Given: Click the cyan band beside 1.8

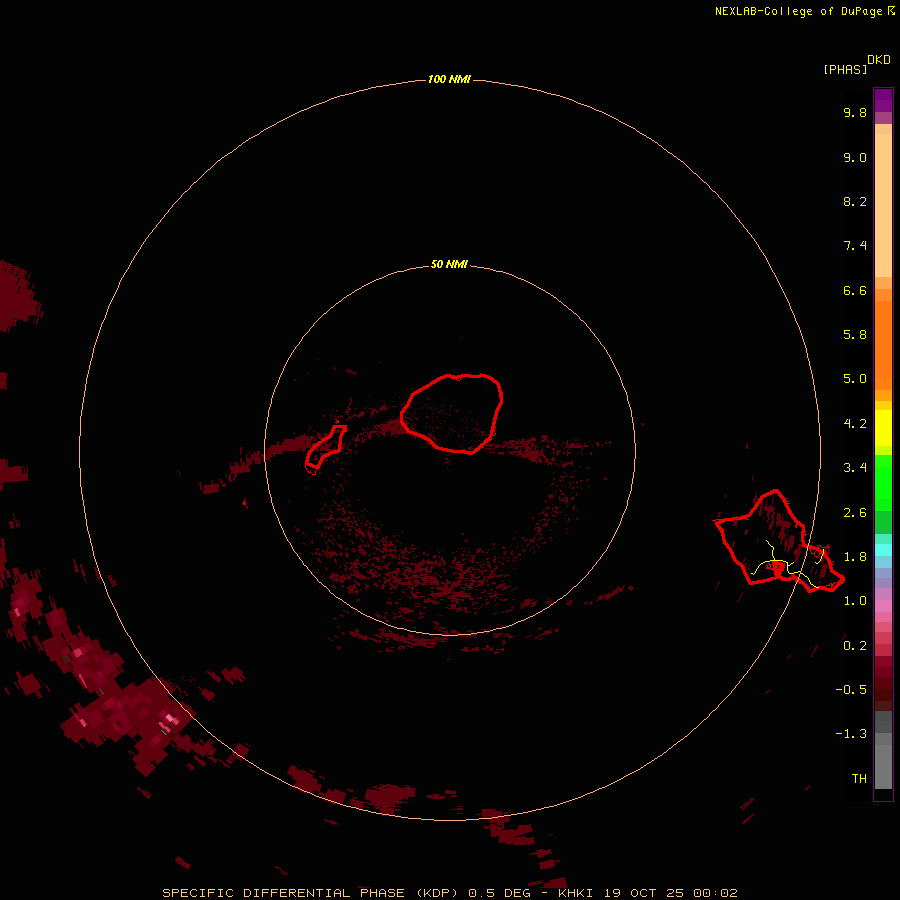Looking at the screenshot, I should [x=883, y=550].
